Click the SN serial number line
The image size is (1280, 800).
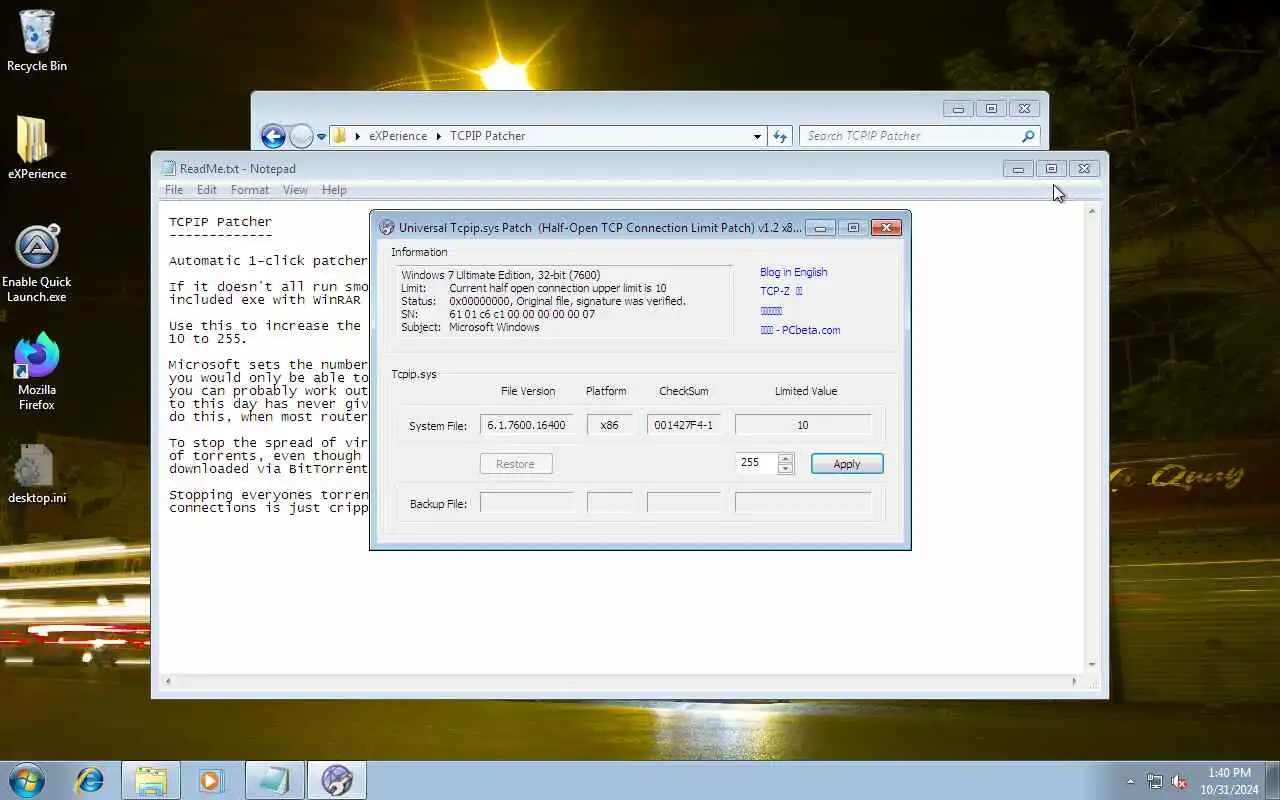[498, 314]
